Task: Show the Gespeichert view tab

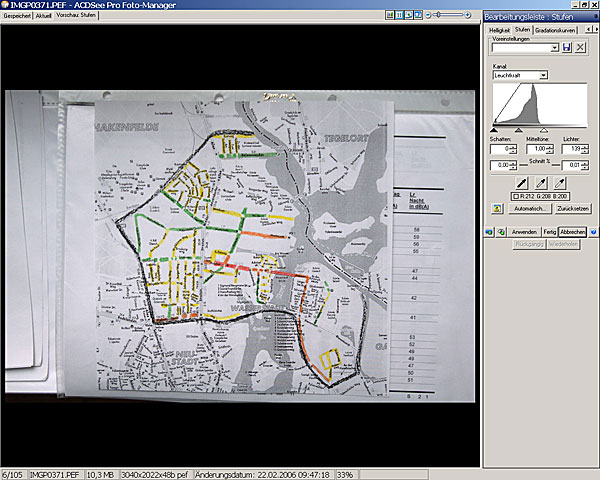Action: point(16,16)
